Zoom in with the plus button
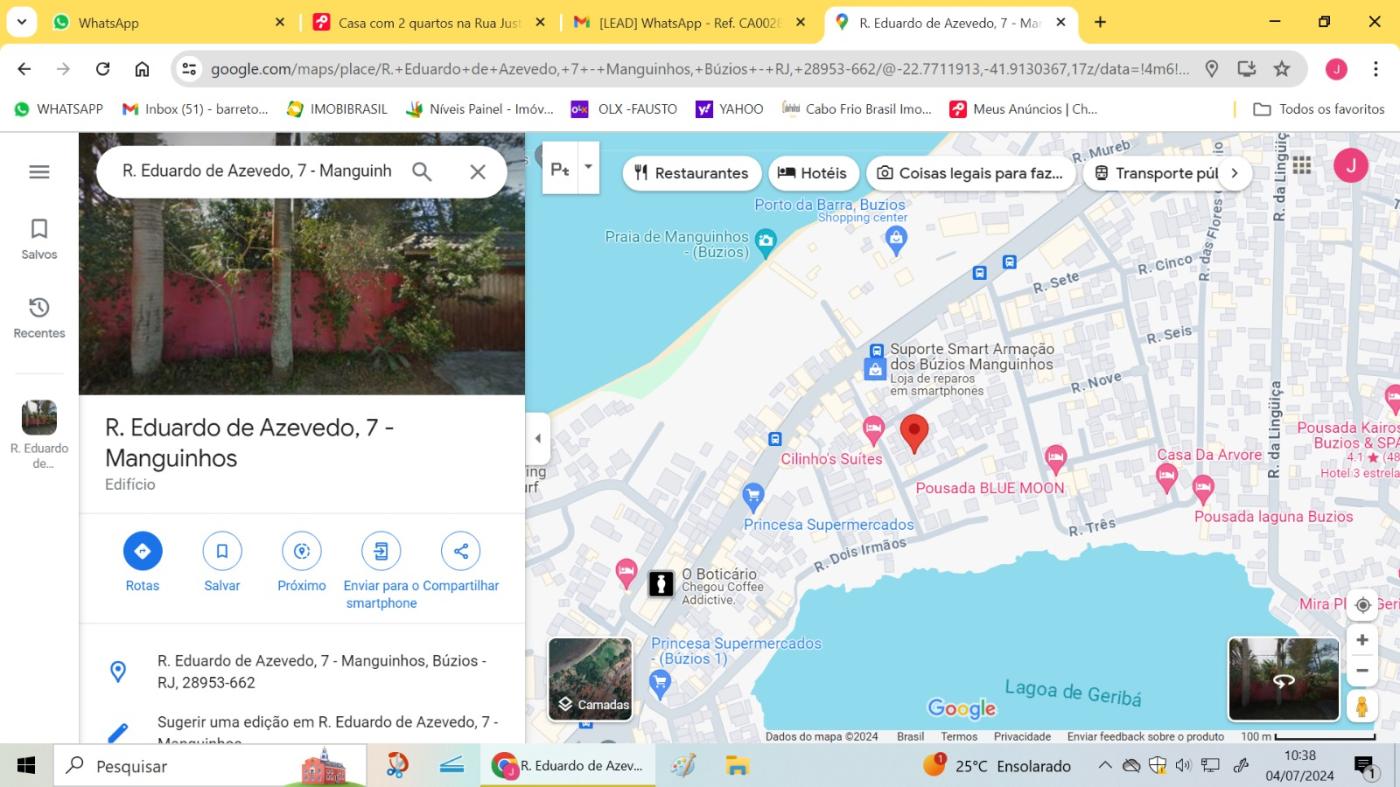 pos(1362,640)
